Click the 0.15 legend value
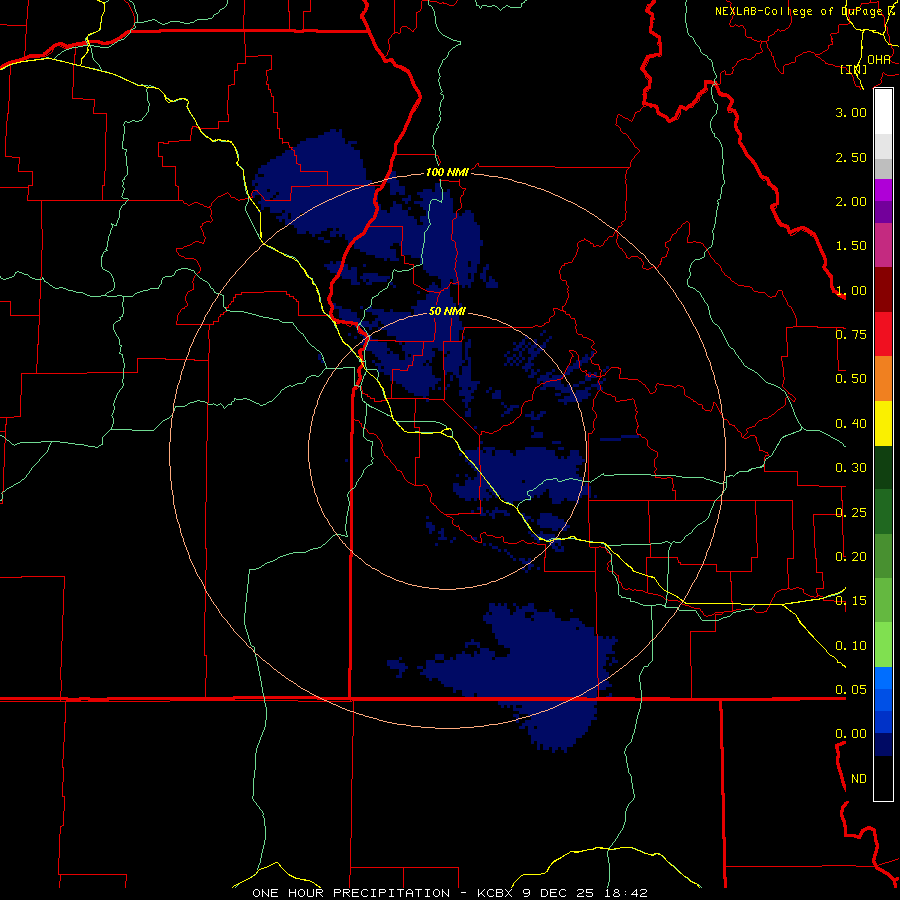 coord(851,601)
